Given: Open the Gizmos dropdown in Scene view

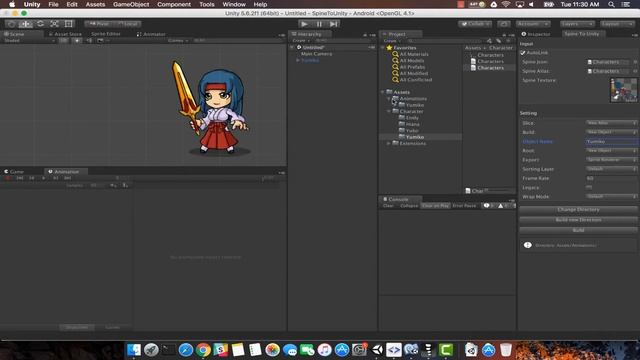Looking at the screenshot, I should [x=178, y=40].
